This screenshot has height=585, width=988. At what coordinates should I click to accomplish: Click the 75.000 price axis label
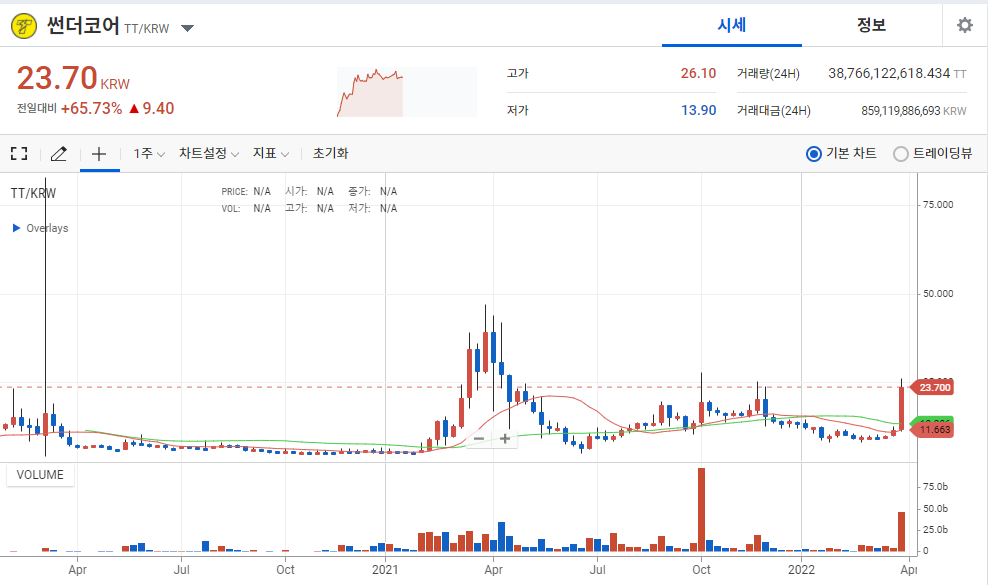pos(938,204)
